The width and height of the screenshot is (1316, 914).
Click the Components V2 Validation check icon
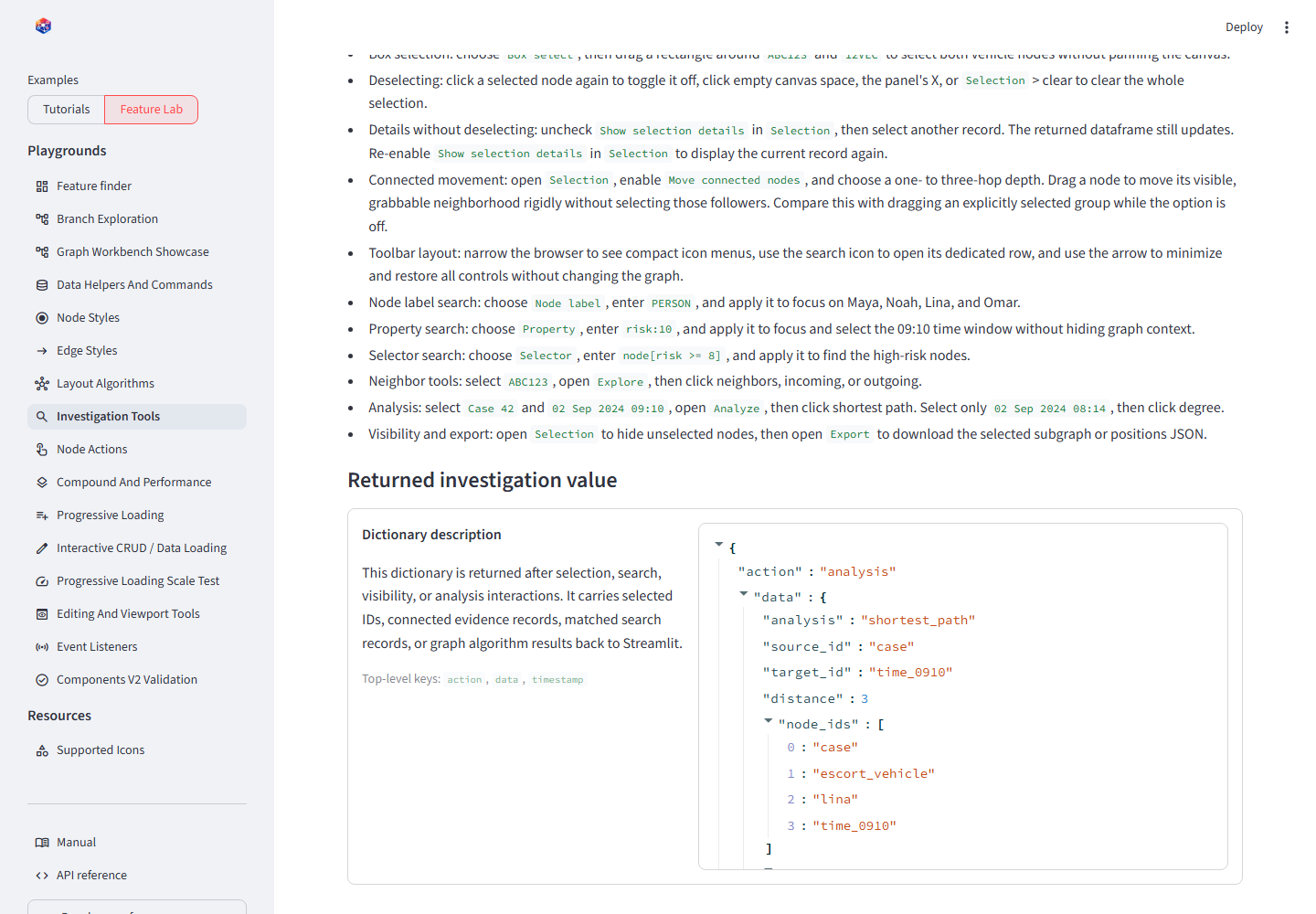pyautogui.click(x=42, y=680)
